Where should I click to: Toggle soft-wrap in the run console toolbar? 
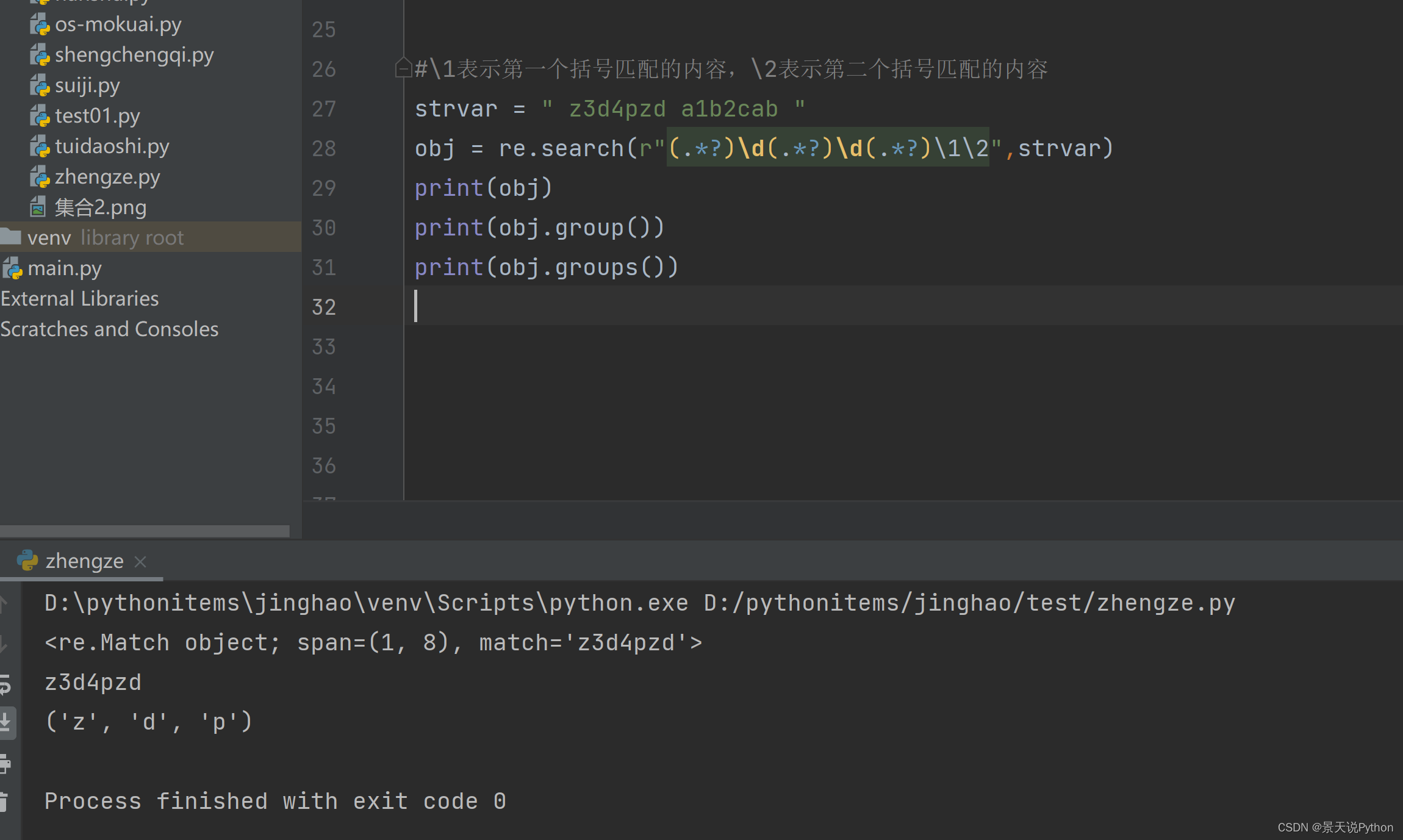[x=5, y=684]
